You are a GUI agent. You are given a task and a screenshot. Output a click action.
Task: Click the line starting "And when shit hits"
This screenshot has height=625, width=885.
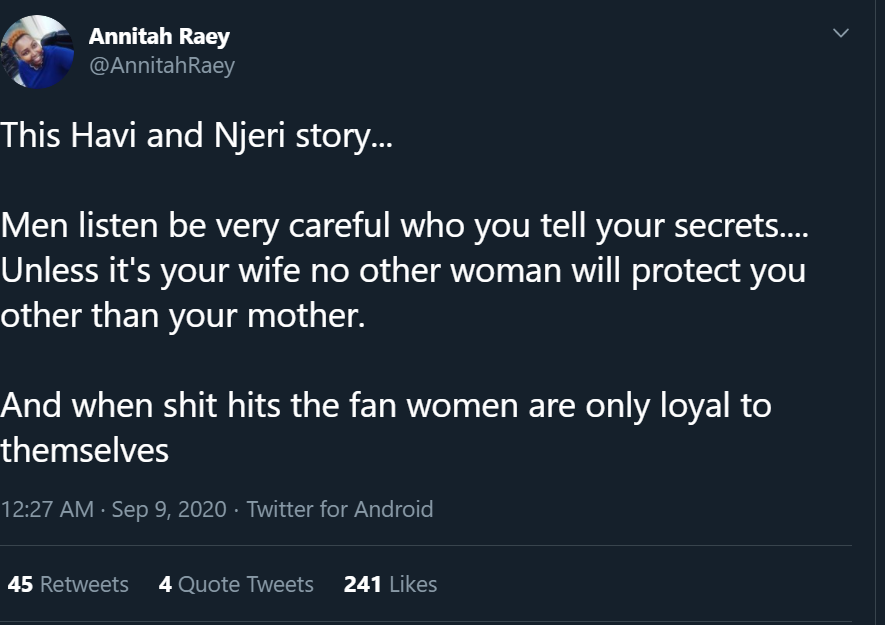click(386, 405)
